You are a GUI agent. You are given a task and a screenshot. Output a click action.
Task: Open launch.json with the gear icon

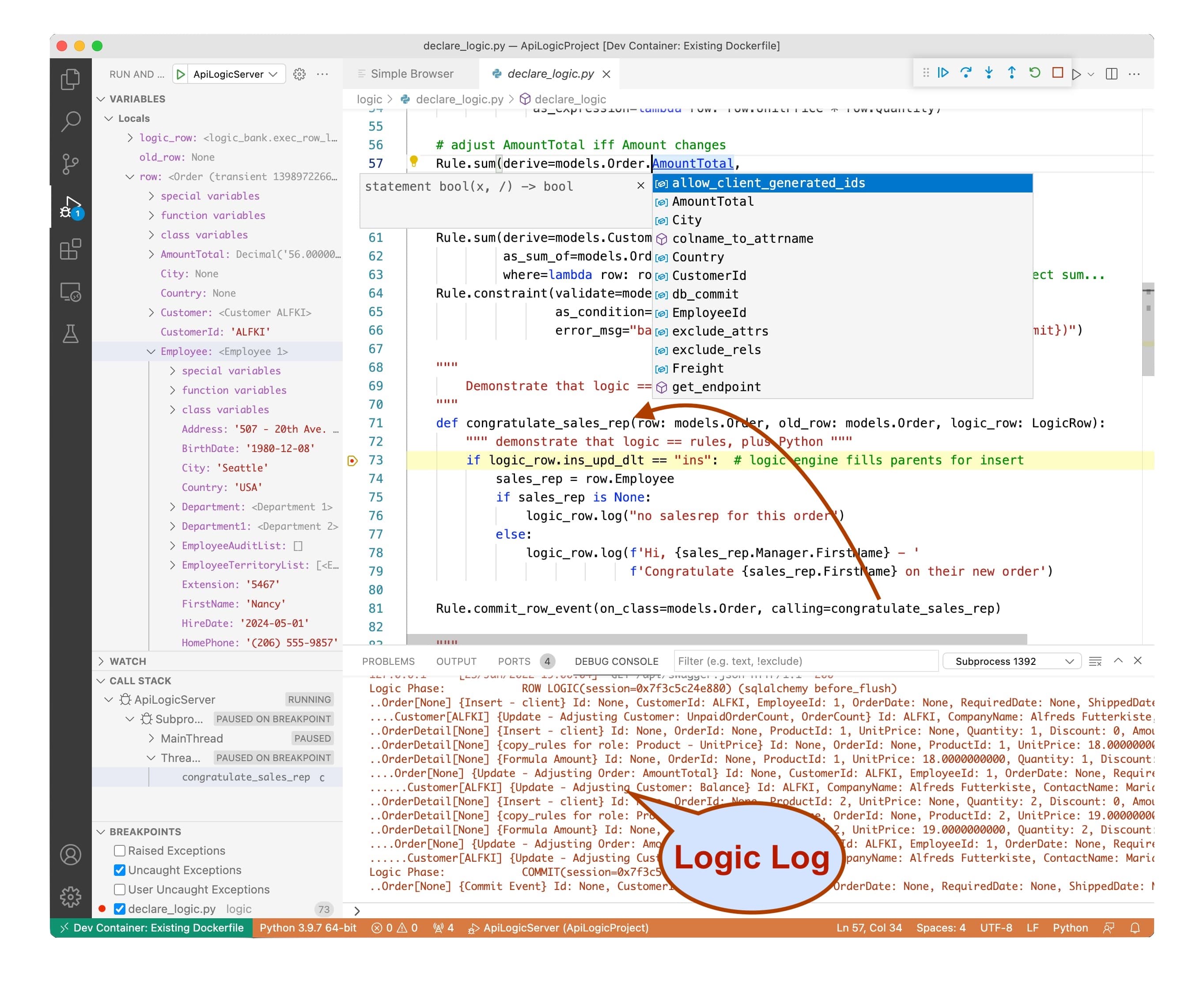[299, 74]
